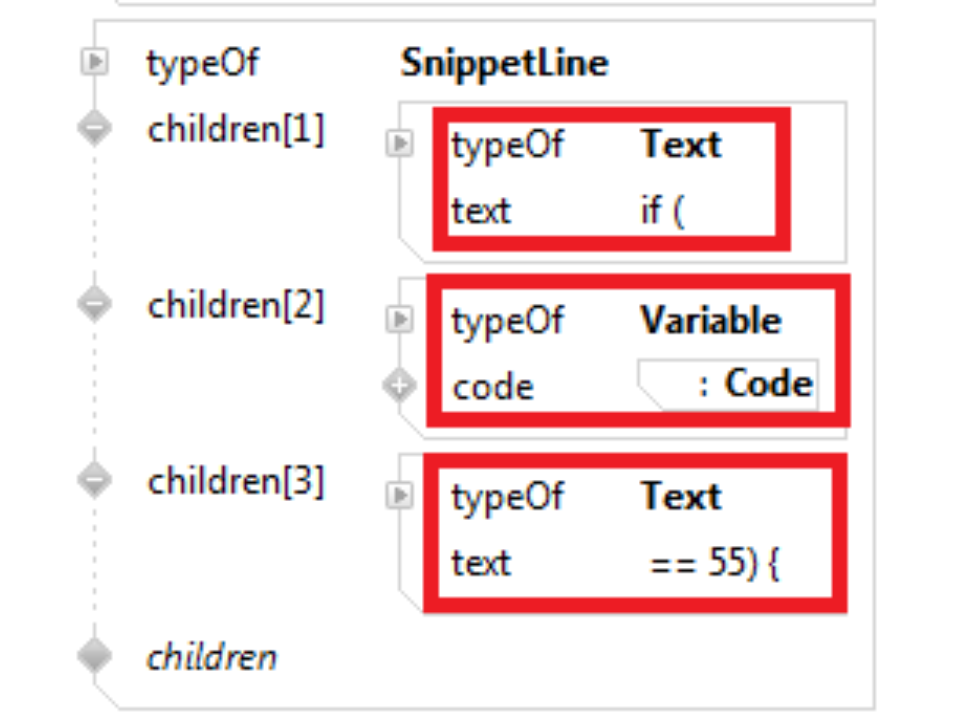Viewport: 960px width, 720px height.
Task: Click the arrow icon next to Variable typeOf
Action: 400,320
